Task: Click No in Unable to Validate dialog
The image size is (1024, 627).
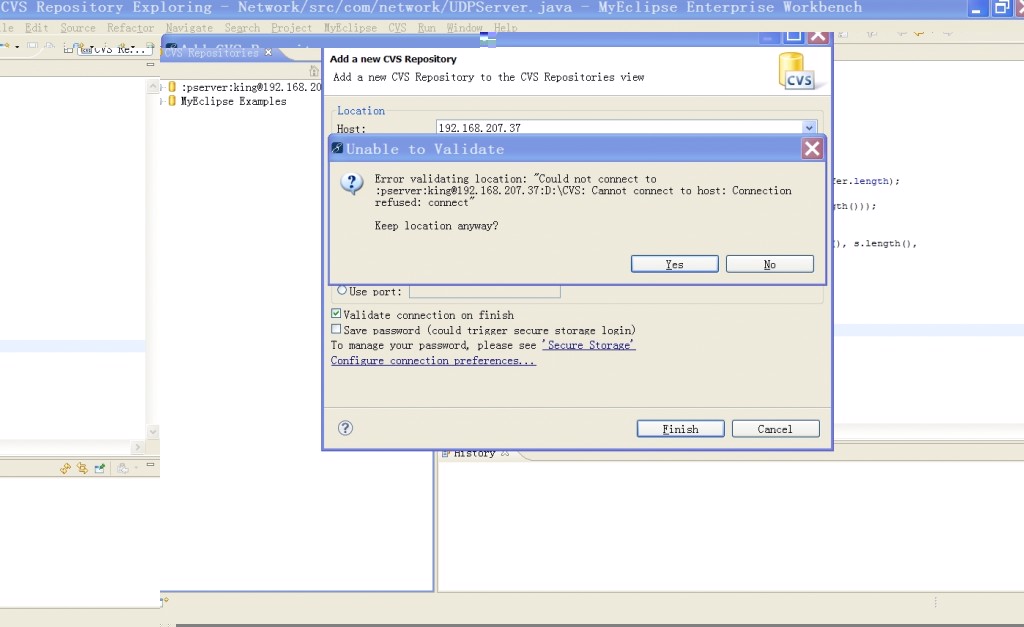Action: coord(770,264)
